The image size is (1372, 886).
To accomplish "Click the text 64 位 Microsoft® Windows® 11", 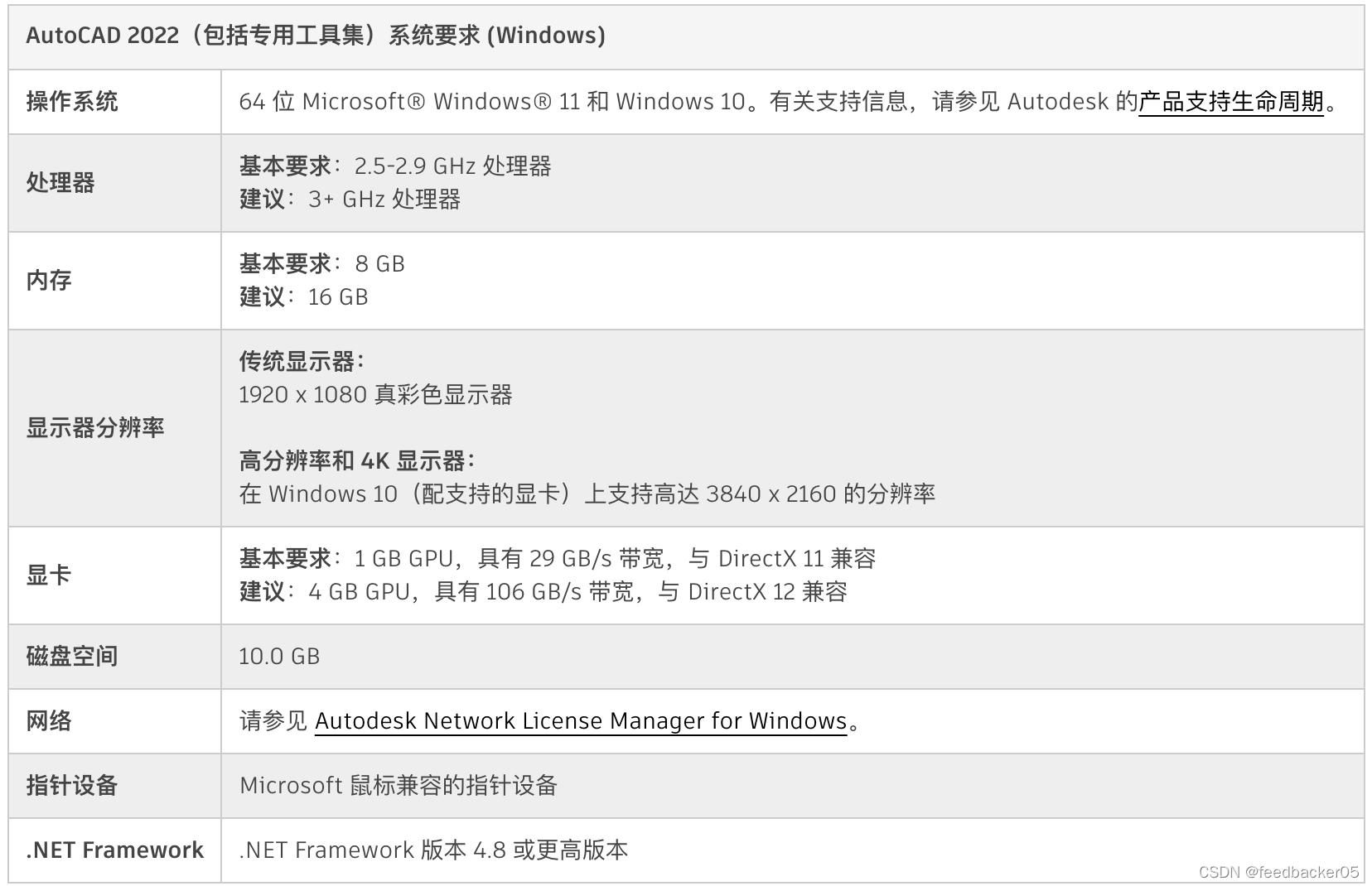I will (409, 102).
